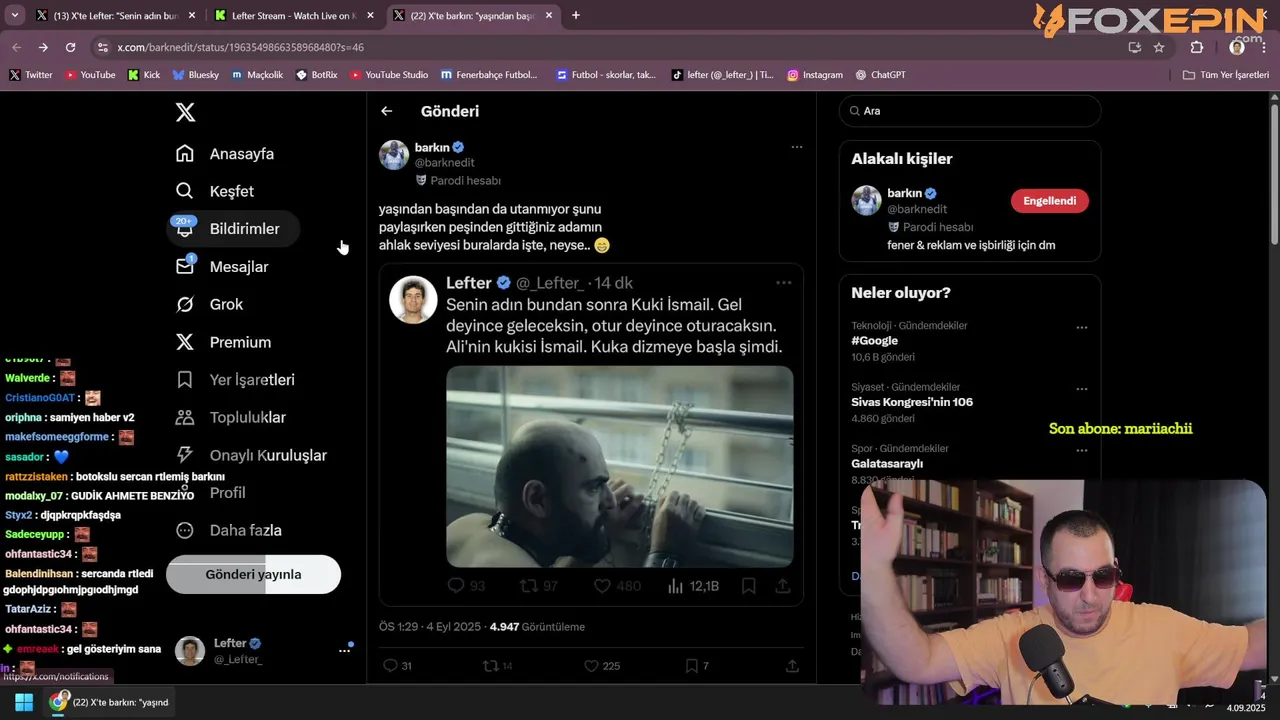Screen dimensions: 1280x720
Task: Open the Maçkolik bookmark
Action: [257, 75]
